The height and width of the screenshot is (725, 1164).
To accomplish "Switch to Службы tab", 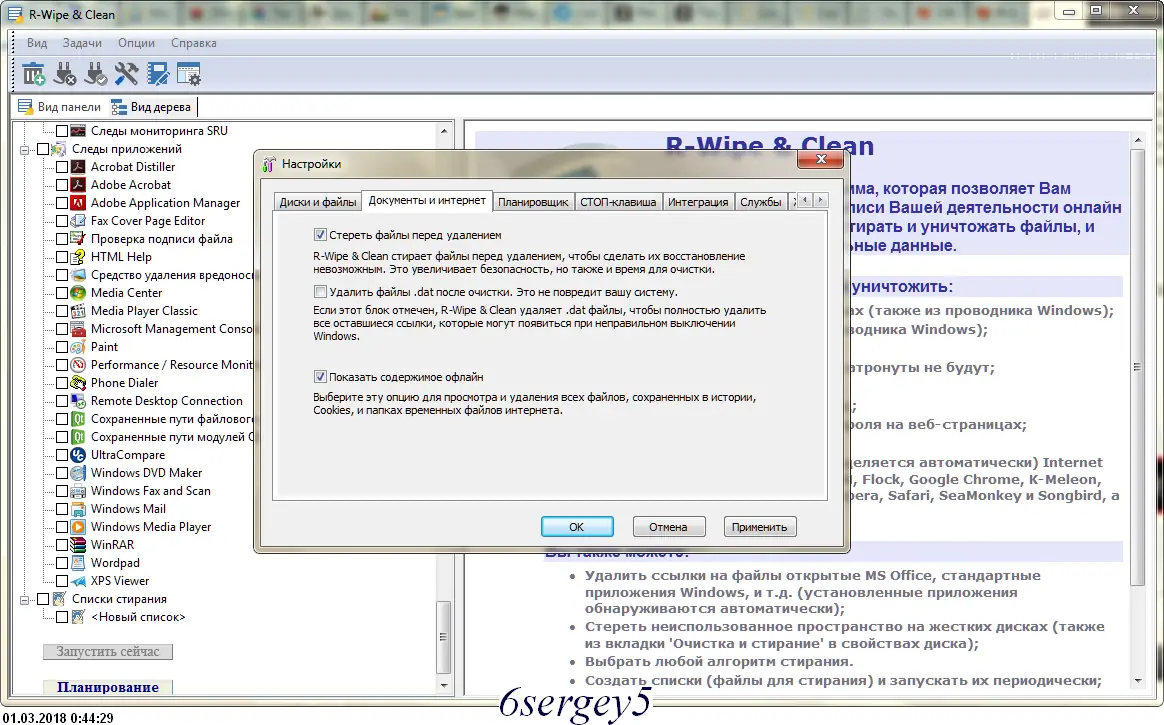I will point(761,202).
